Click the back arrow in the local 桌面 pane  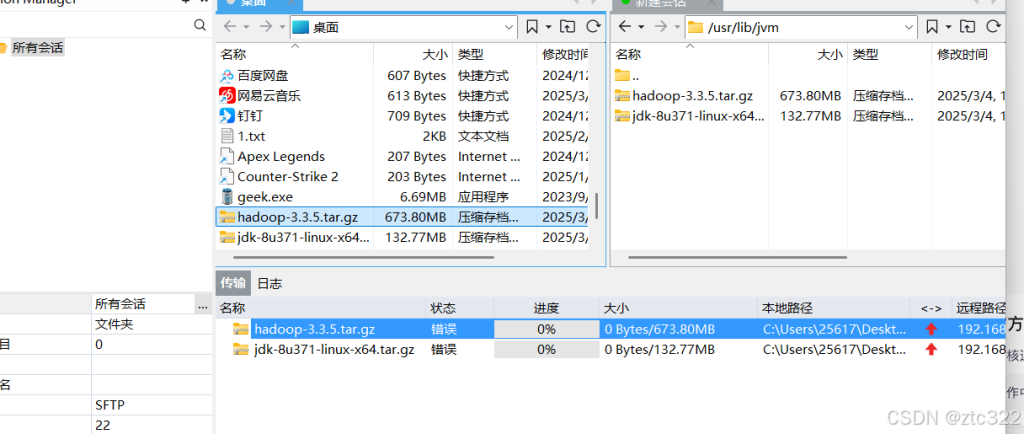point(230,27)
